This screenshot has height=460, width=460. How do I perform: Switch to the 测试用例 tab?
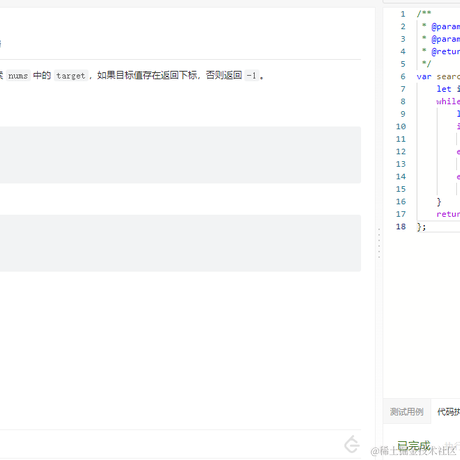pos(407,412)
